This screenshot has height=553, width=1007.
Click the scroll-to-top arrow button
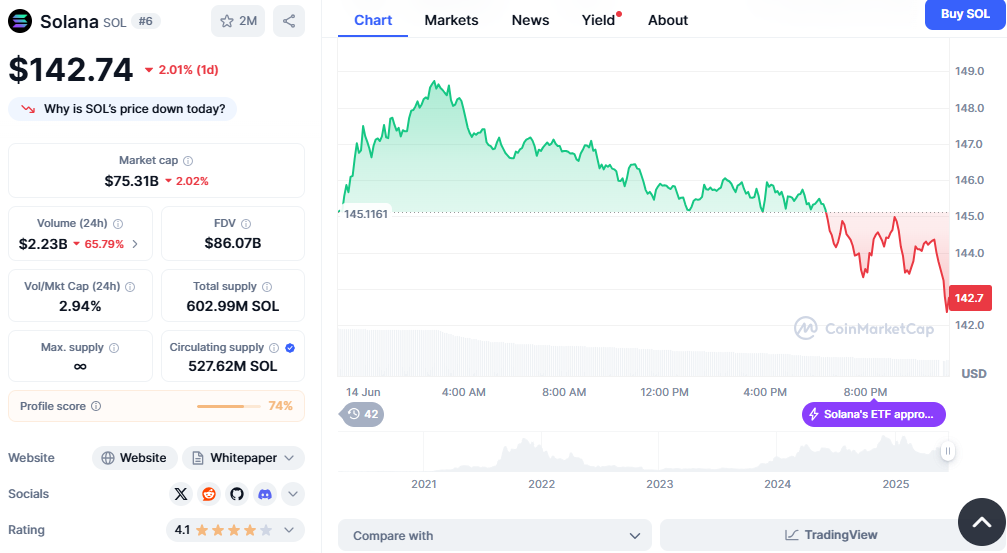coord(981,522)
